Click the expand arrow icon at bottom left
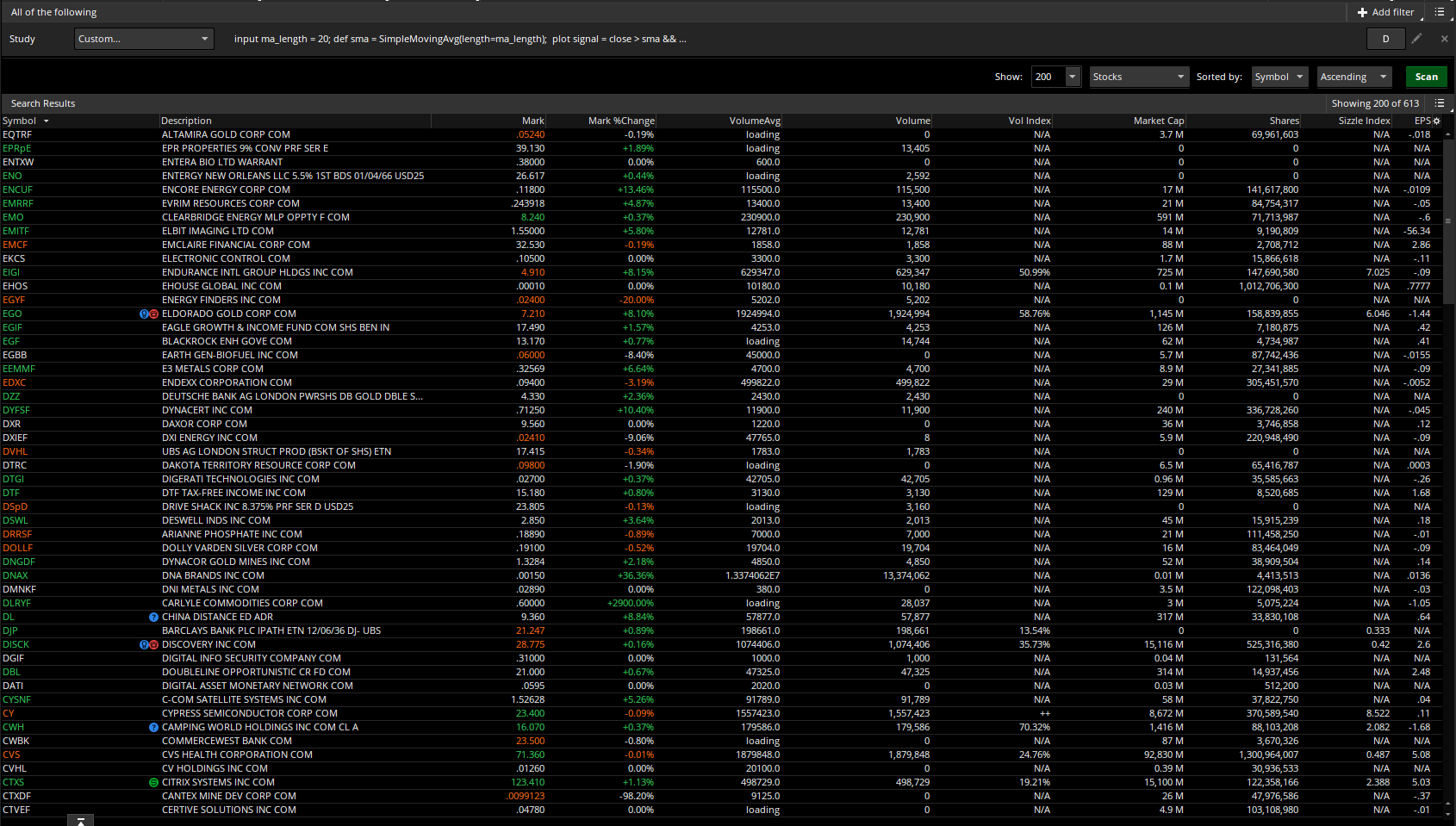1456x826 pixels. (80, 821)
